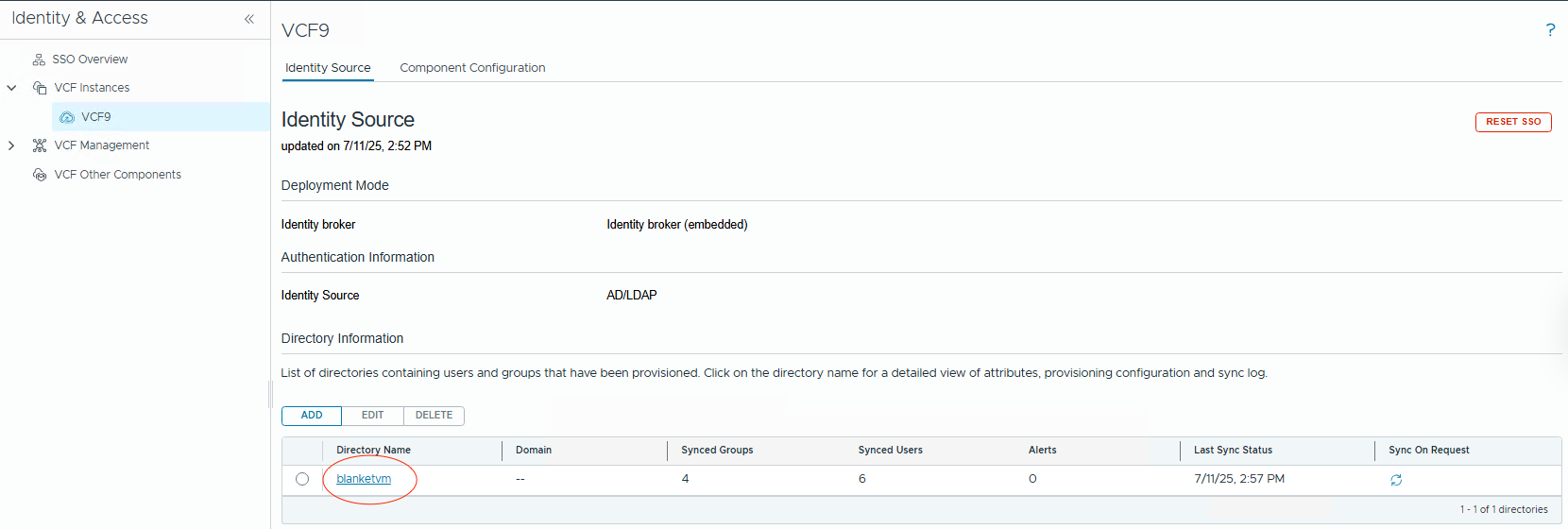Screen dimensions: 1568x529
Task: Click the Last Sync Status column header
Action: click(1233, 451)
